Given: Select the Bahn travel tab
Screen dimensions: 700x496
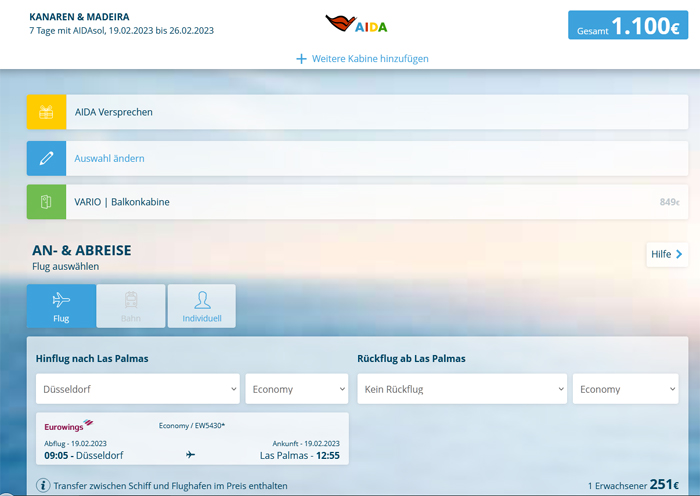Looking at the screenshot, I should point(131,306).
